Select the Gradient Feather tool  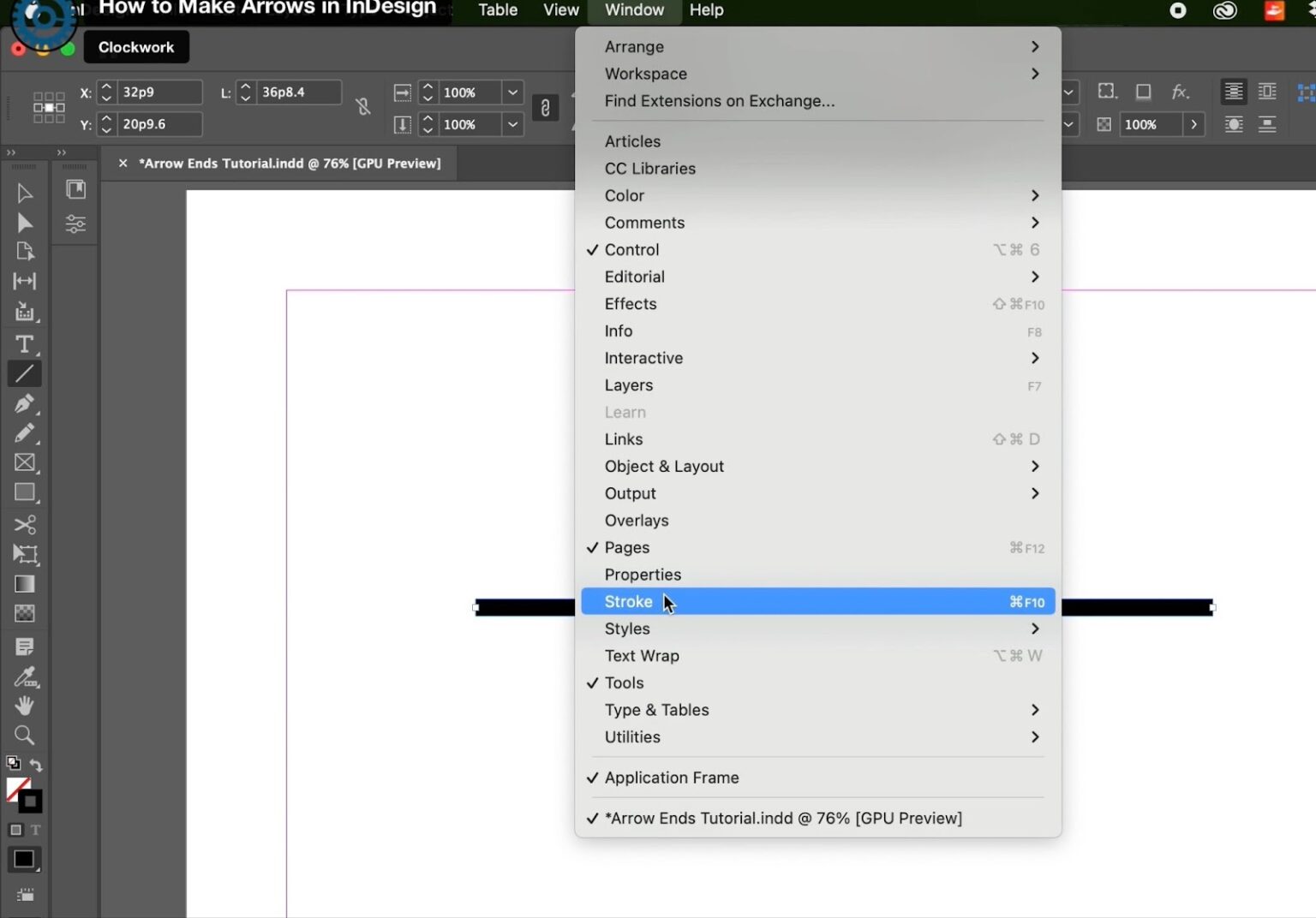pos(24,613)
